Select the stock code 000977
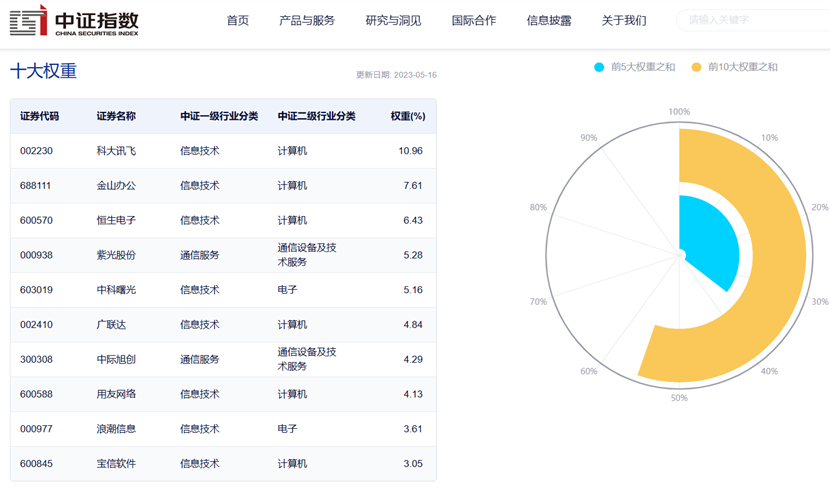This screenshot has height=489, width=830. [x=37, y=429]
